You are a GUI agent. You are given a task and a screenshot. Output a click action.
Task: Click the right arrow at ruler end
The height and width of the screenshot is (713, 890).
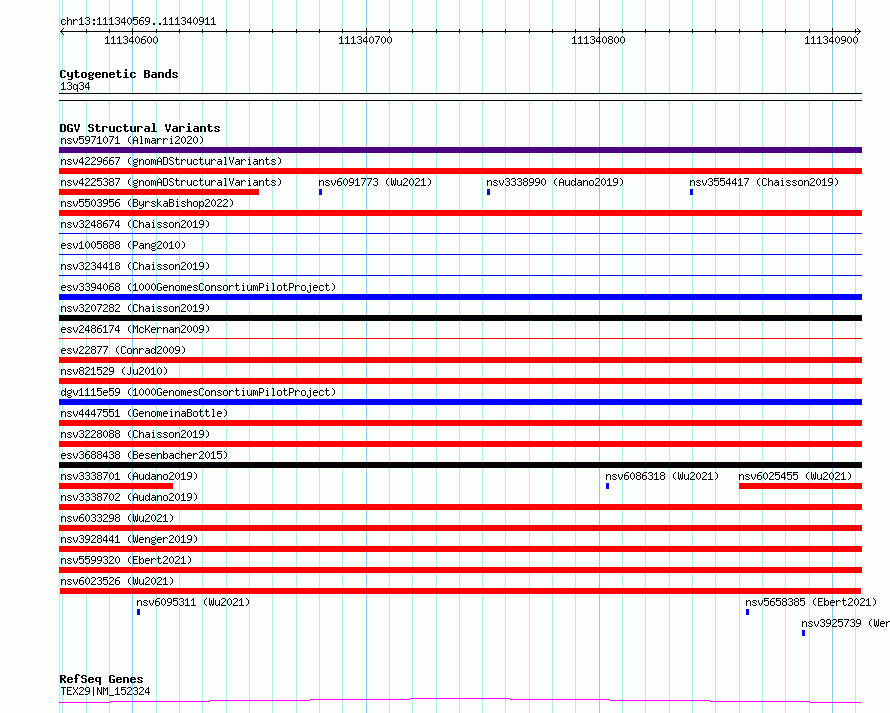858,32
